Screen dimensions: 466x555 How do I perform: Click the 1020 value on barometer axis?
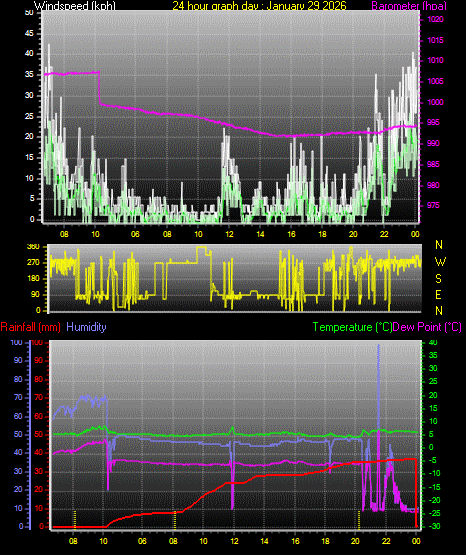click(x=436, y=19)
